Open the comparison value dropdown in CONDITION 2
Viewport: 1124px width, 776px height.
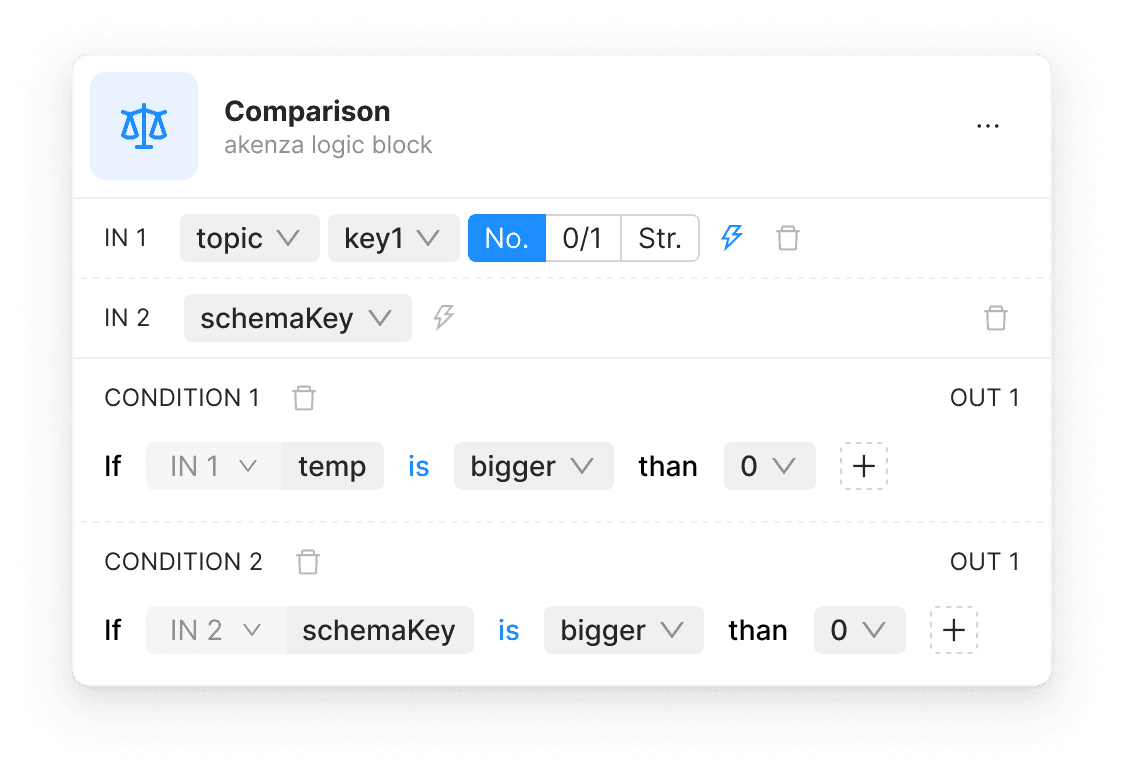tap(859, 630)
